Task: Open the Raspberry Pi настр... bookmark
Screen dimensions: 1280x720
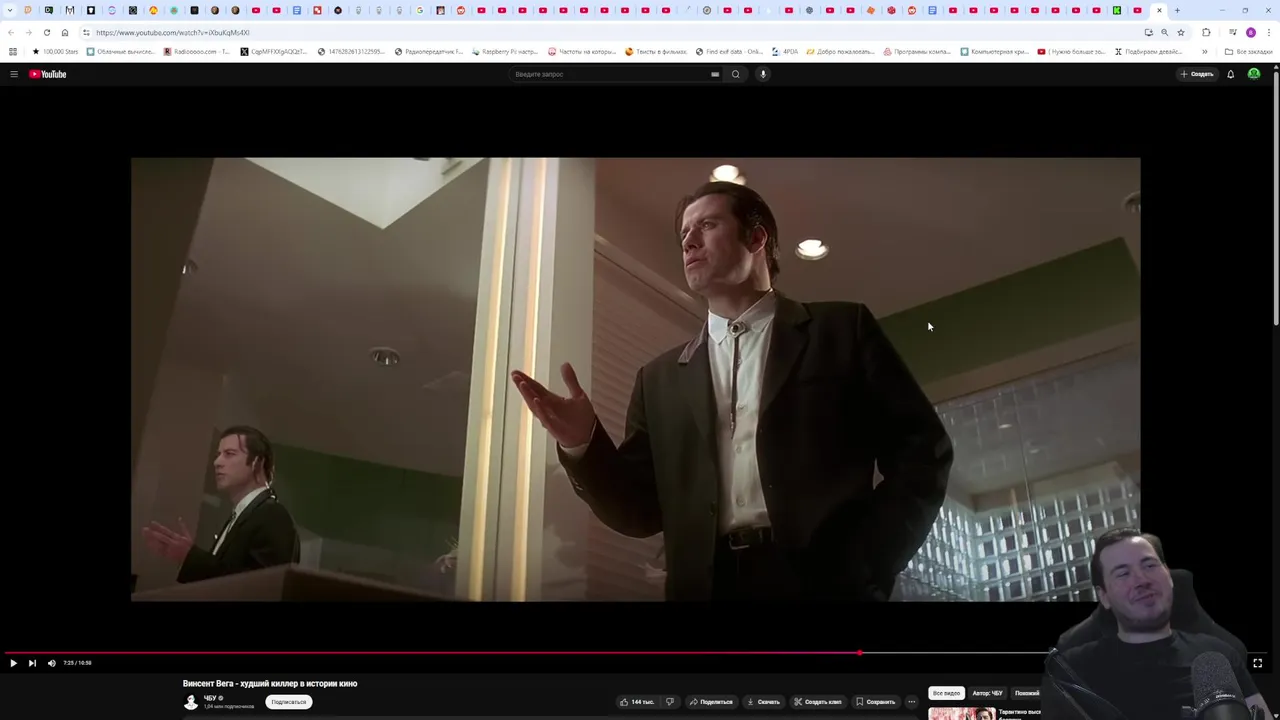Action: coord(505,52)
